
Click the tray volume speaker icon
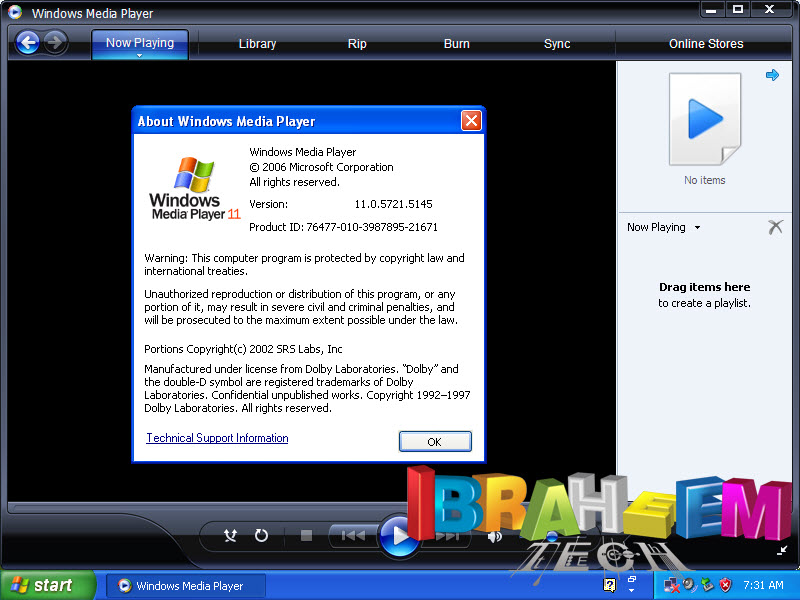click(689, 584)
